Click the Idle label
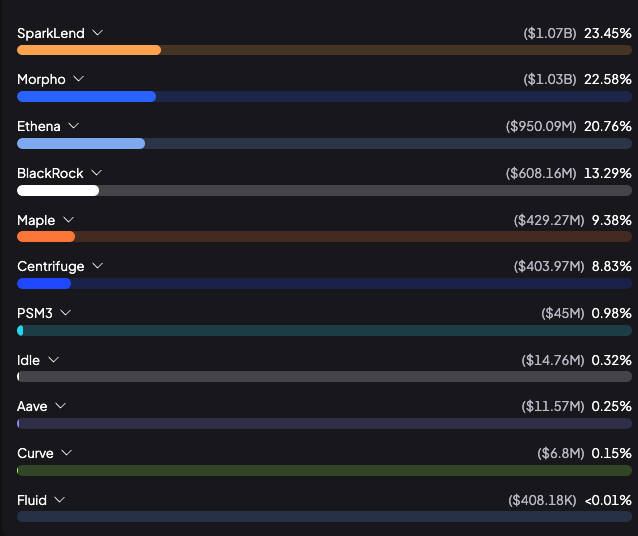This screenshot has width=638, height=536. point(28,361)
